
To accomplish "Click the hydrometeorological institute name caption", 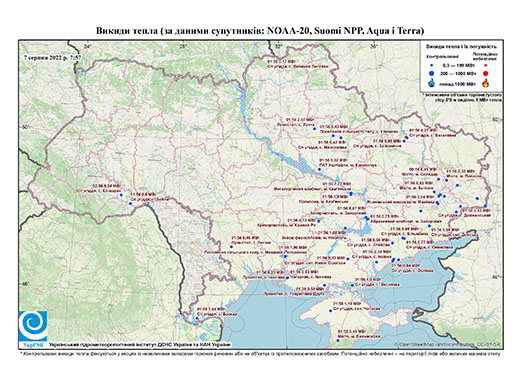I will point(139,345).
